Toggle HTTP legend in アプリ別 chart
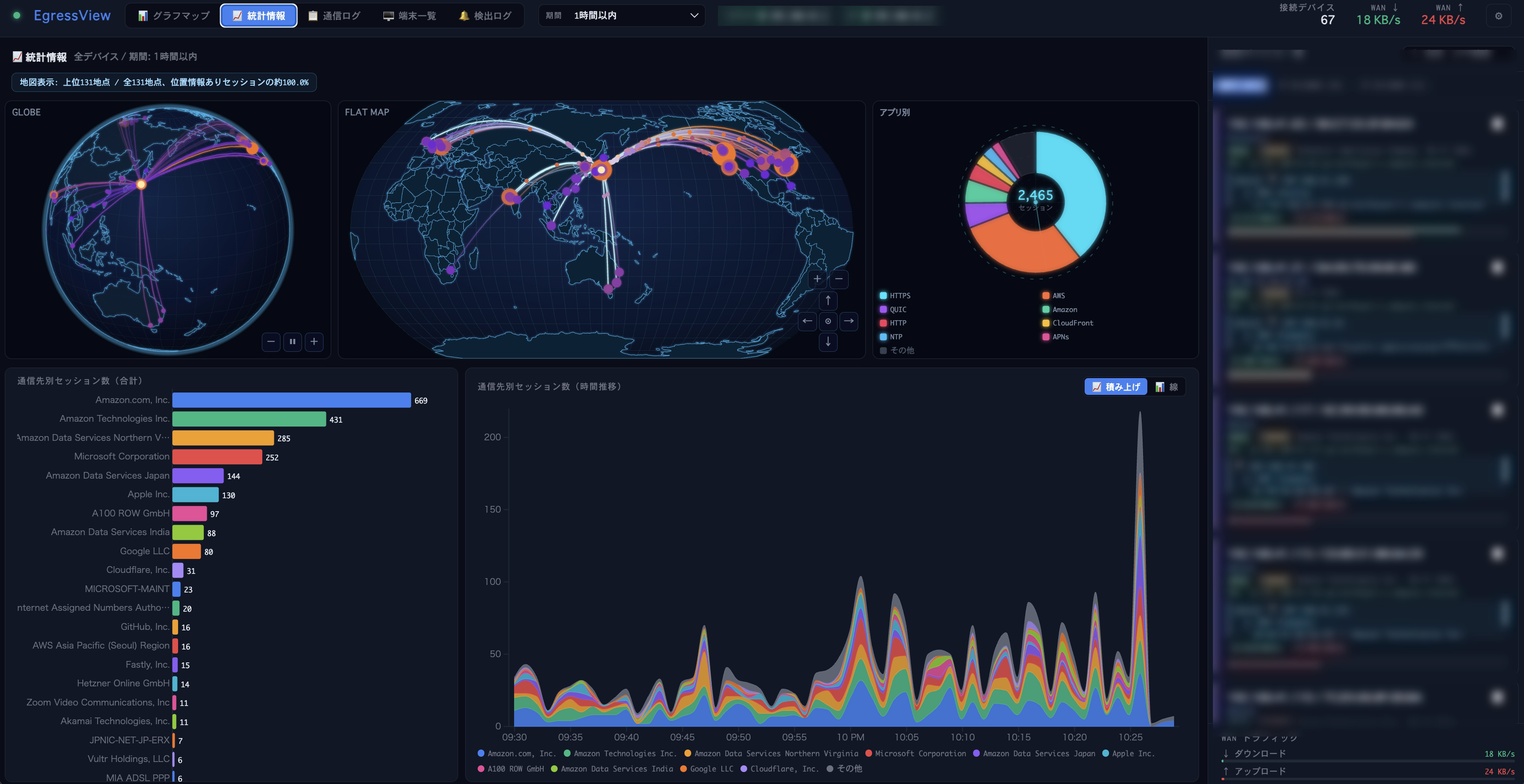 coord(893,323)
